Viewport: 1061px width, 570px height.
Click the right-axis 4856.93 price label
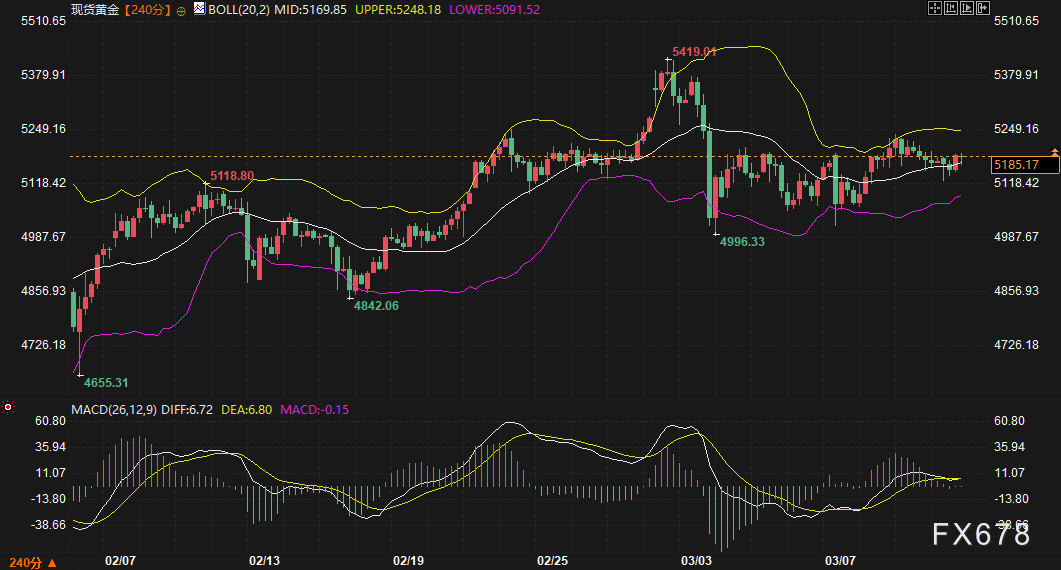[x=1016, y=290]
